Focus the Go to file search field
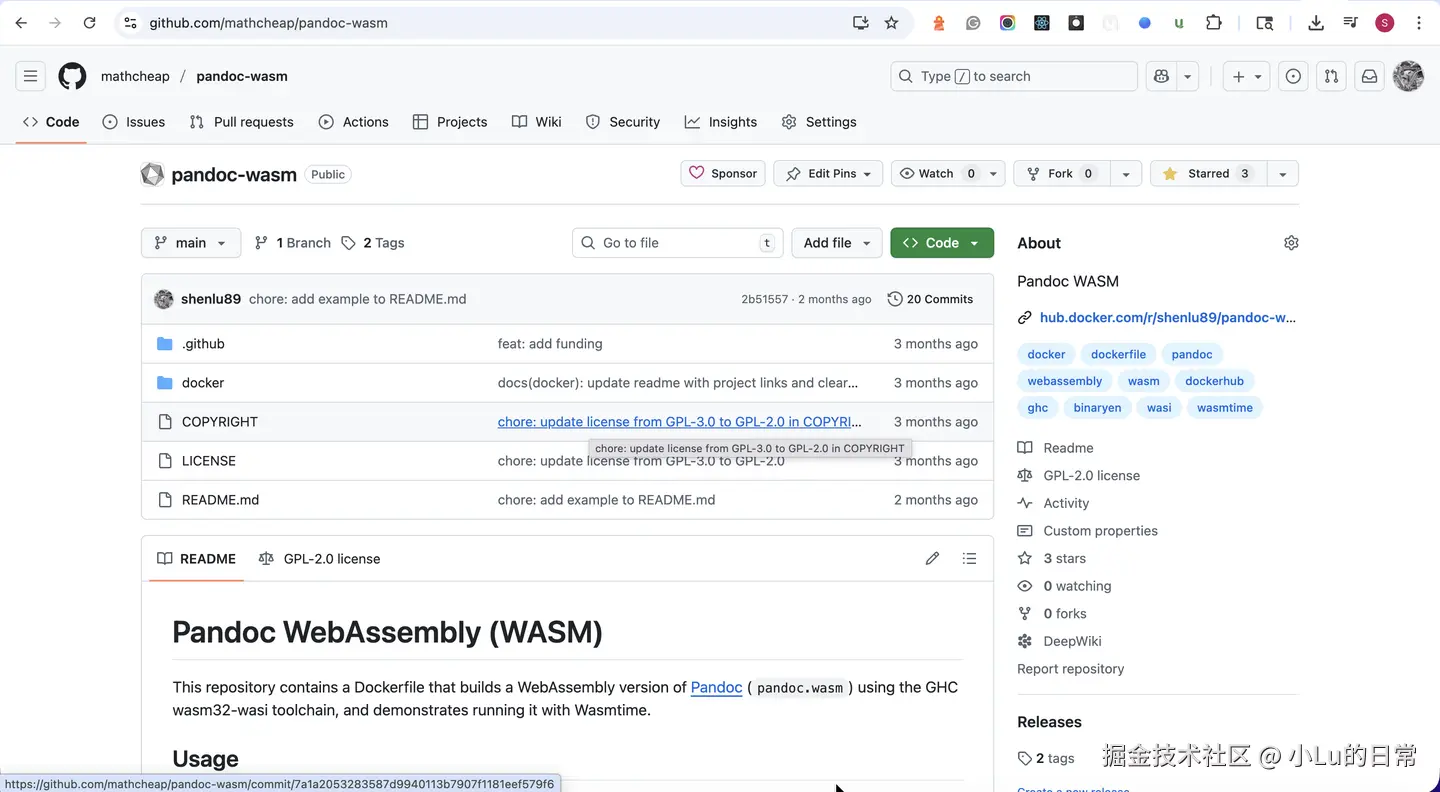The width and height of the screenshot is (1440, 792). (678, 243)
